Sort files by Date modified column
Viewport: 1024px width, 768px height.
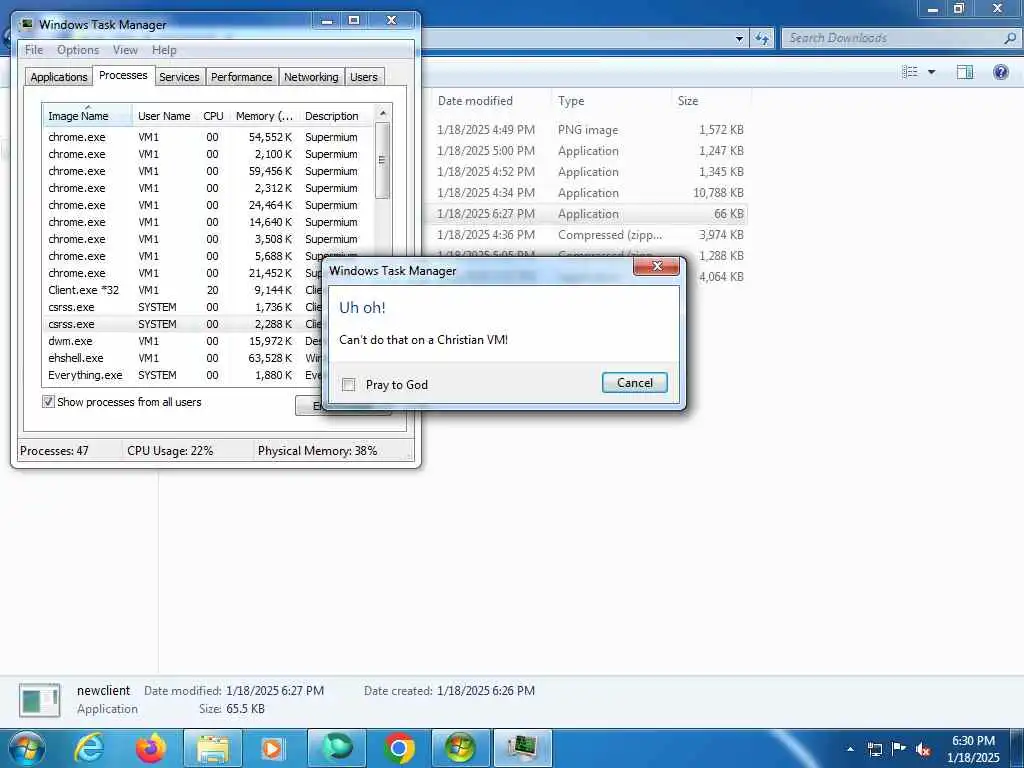(490, 101)
